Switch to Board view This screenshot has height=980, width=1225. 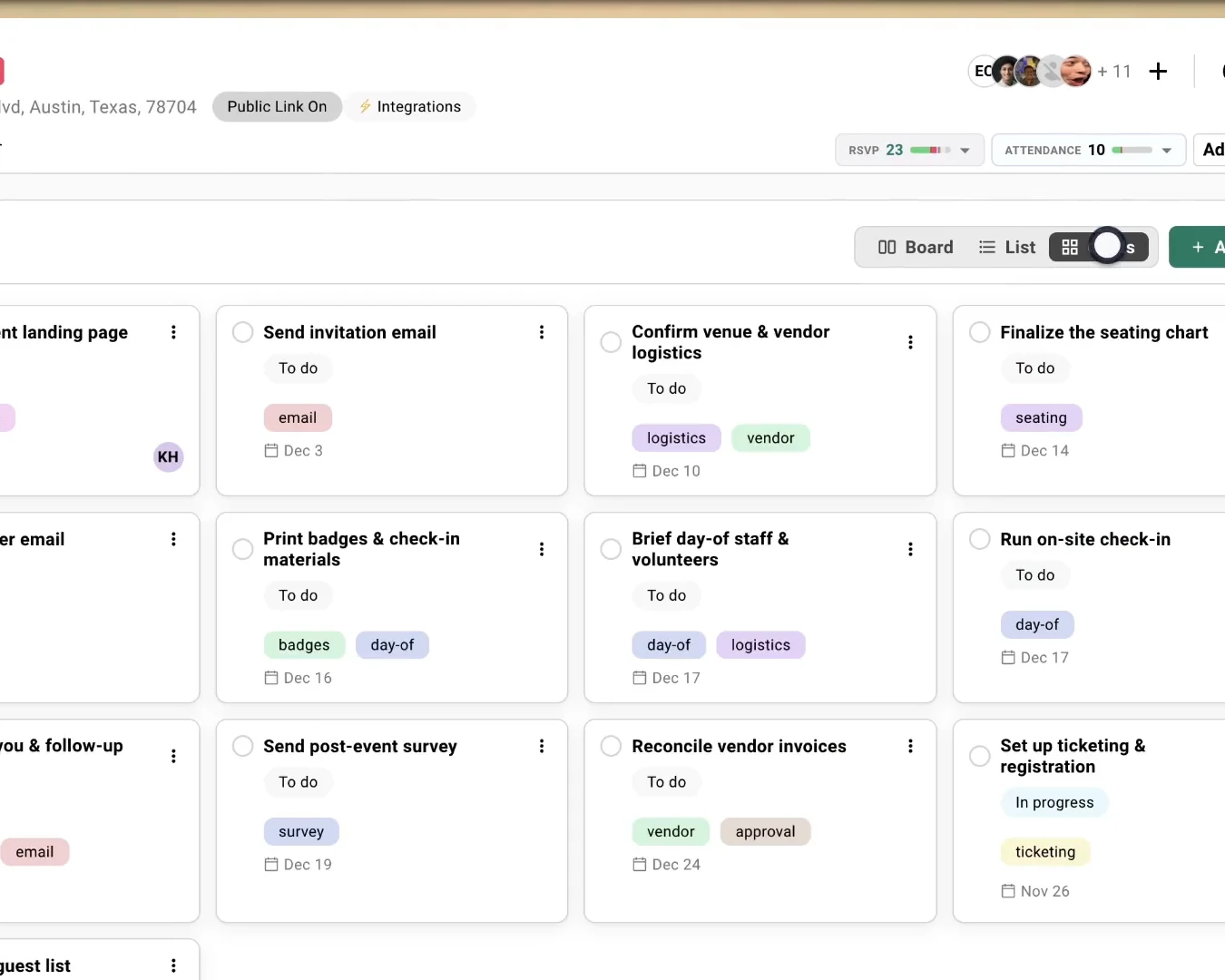(x=916, y=247)
